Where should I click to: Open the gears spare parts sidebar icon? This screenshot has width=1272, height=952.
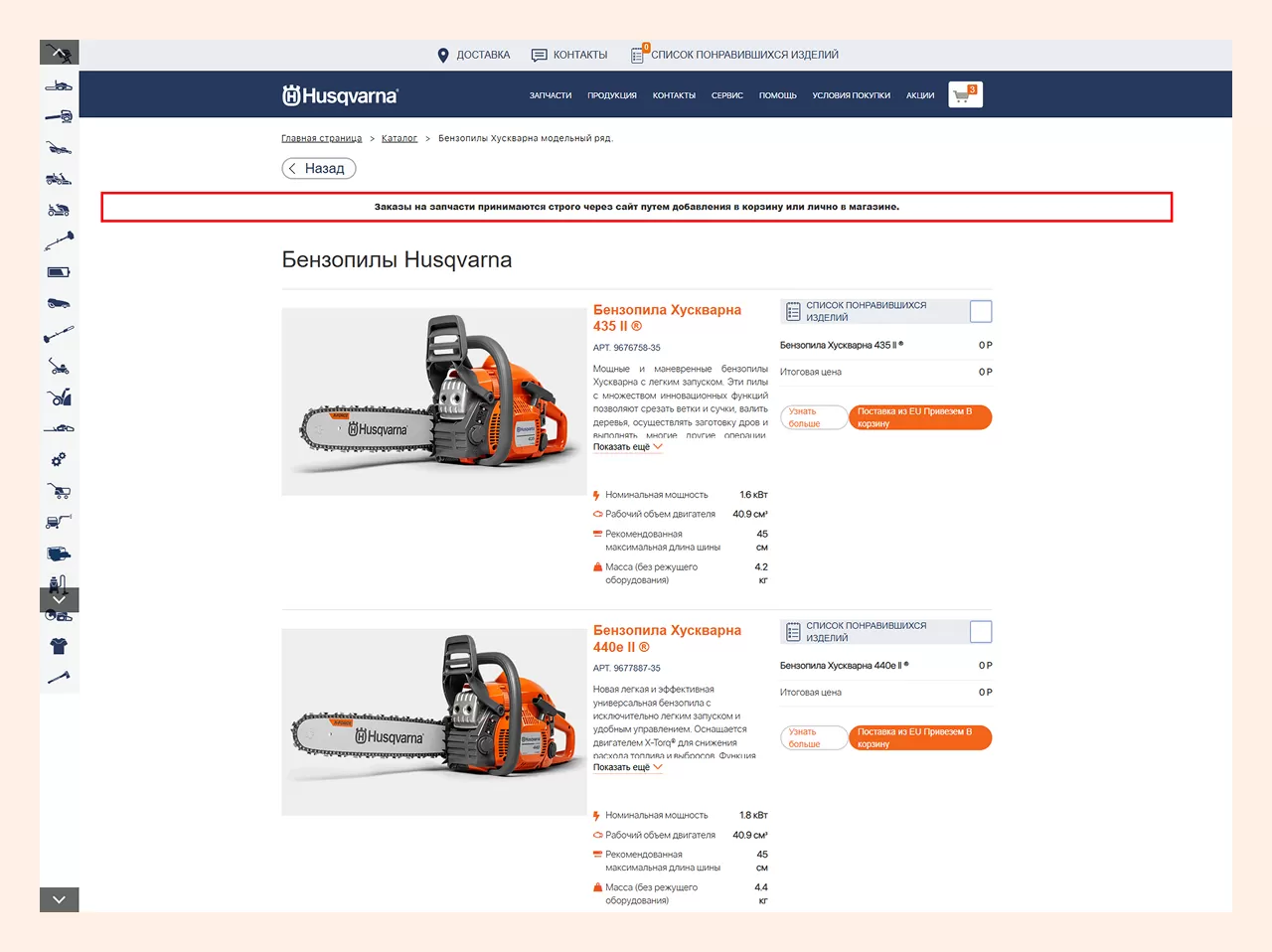59,460
